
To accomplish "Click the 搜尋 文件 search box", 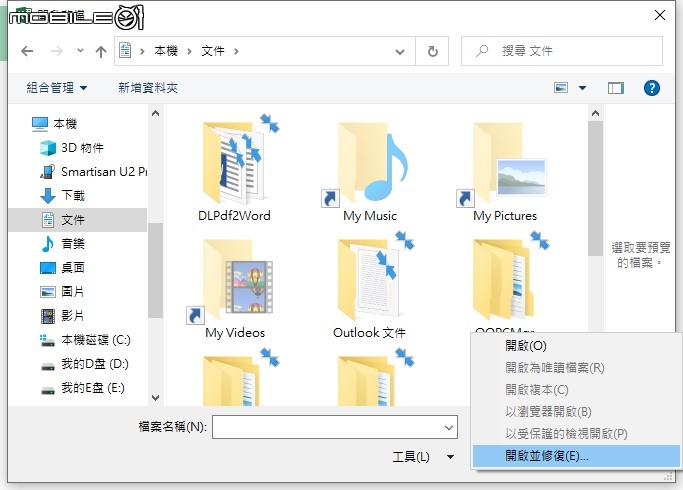I will (562, 51).
